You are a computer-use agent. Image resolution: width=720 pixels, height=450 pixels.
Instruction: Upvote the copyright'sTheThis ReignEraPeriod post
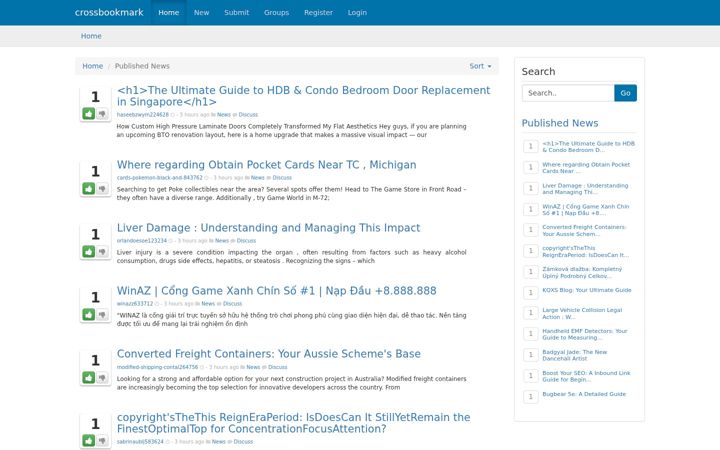[89, 440]
